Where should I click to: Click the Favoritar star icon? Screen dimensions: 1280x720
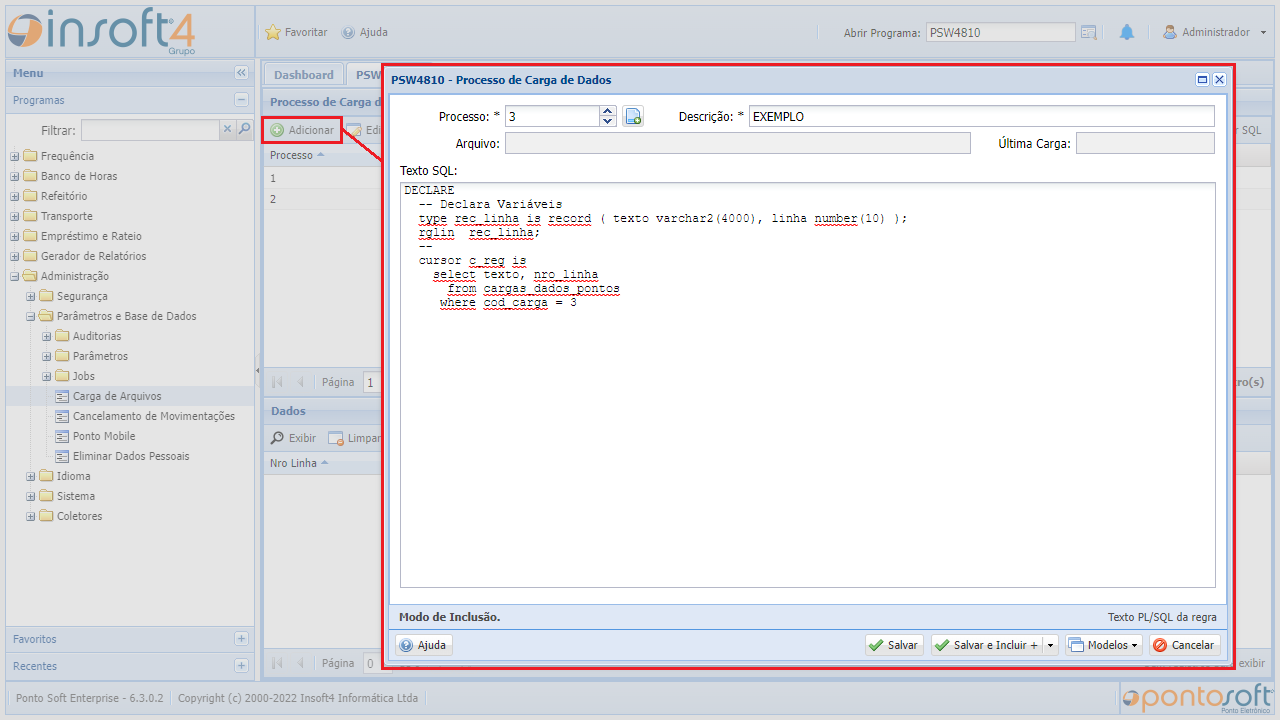[x=273, y=32]
